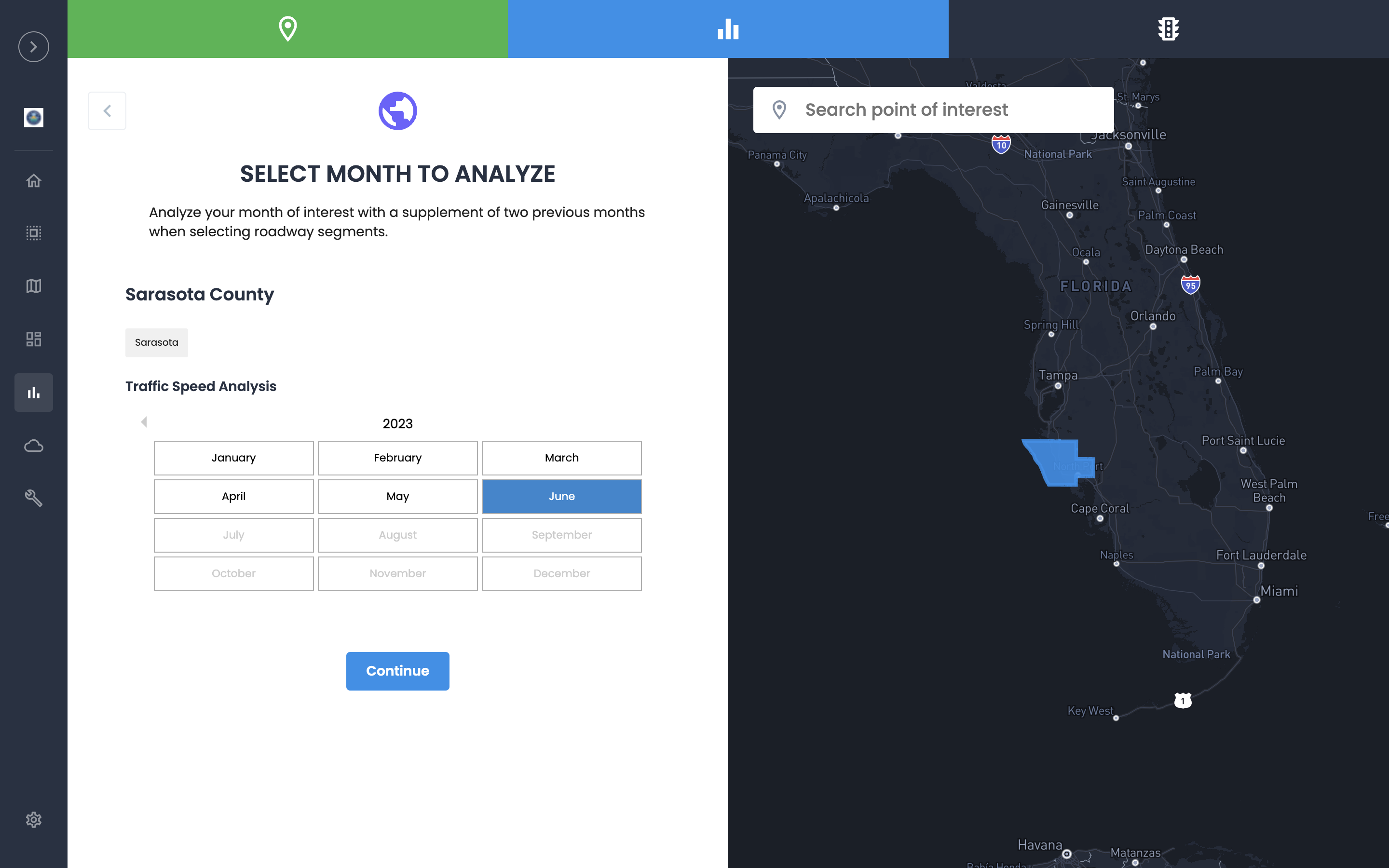Viewport: 1389px width, 868px height.
Task: Open settings gear at sidebar bottom
Action: (x=33, y=819)
